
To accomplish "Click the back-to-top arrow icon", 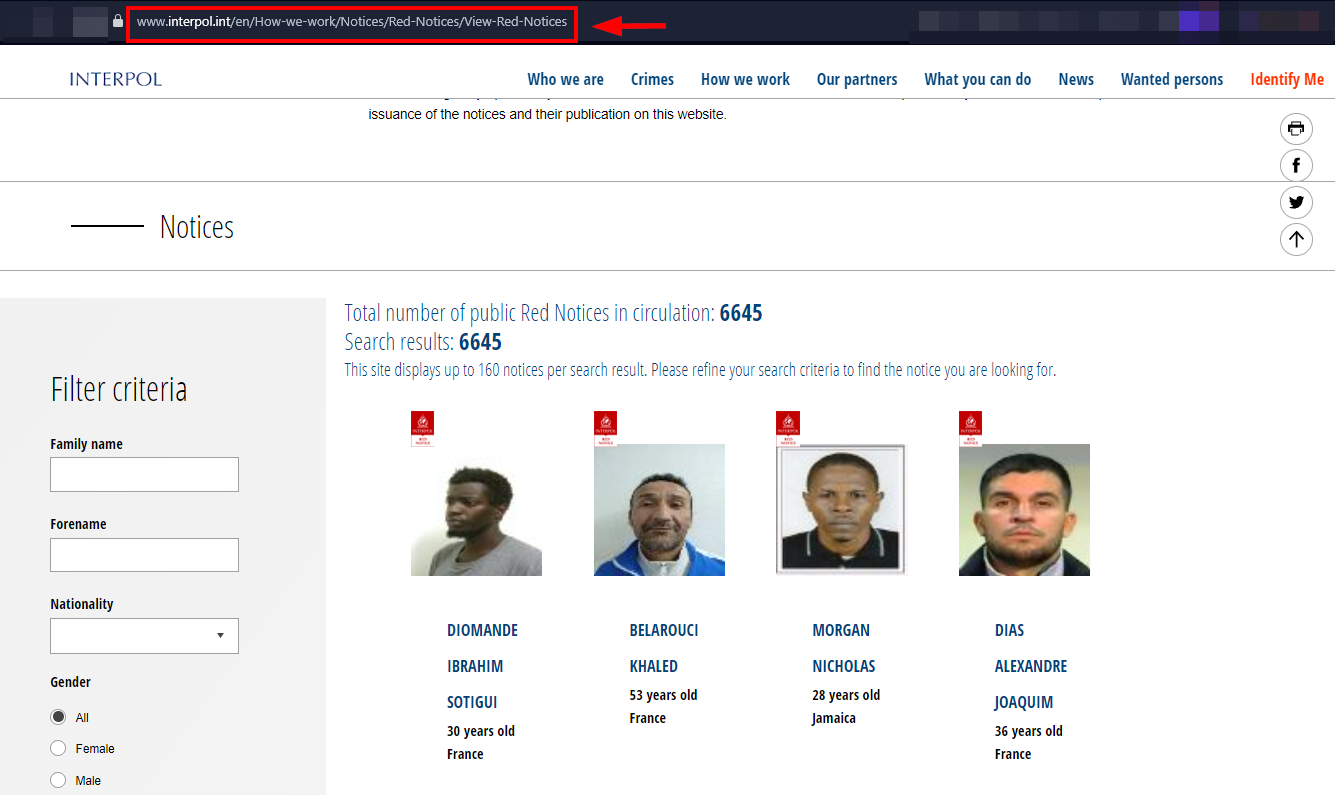I will 1296,239.
